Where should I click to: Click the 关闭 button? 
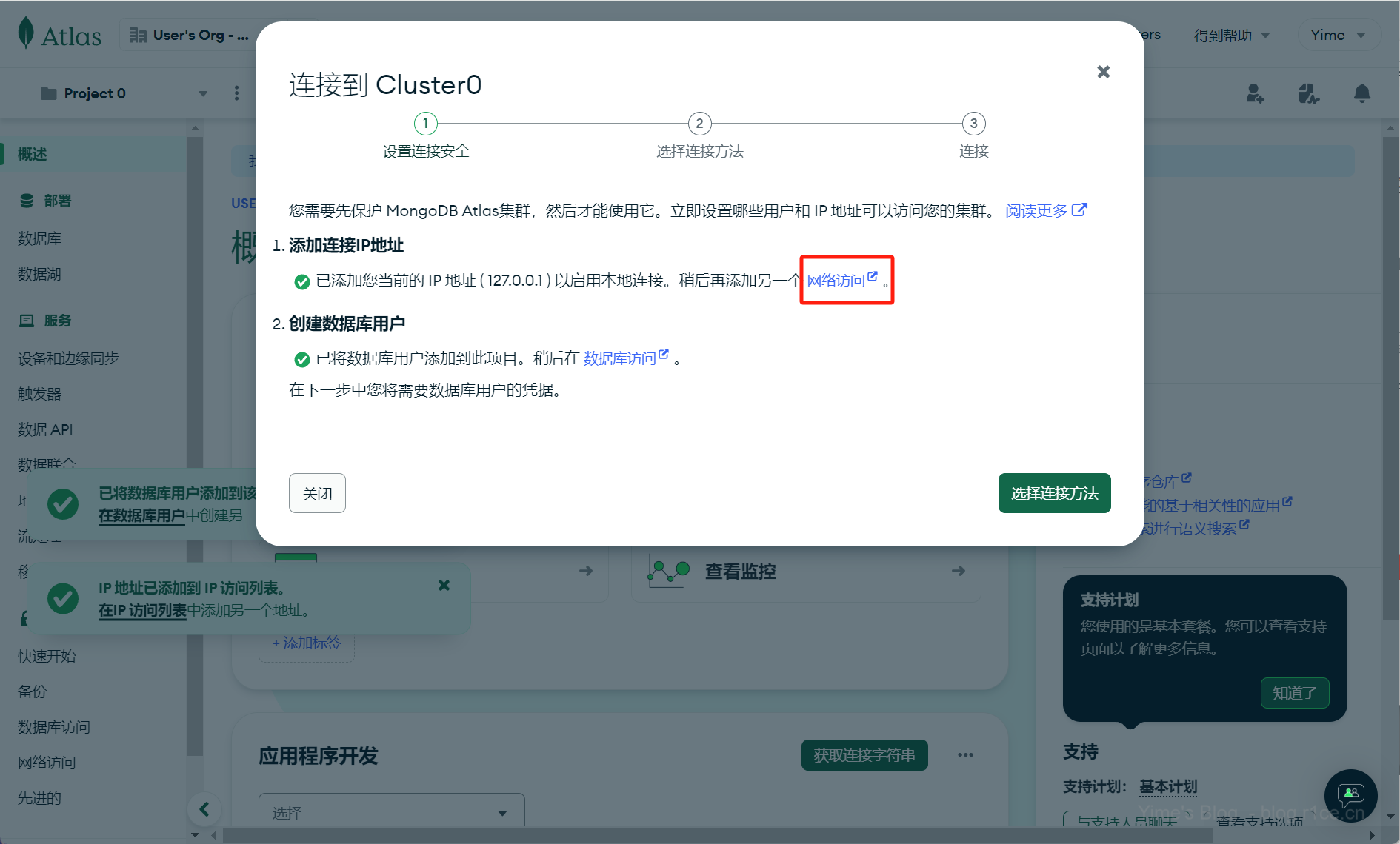click(x=317, y=493)
